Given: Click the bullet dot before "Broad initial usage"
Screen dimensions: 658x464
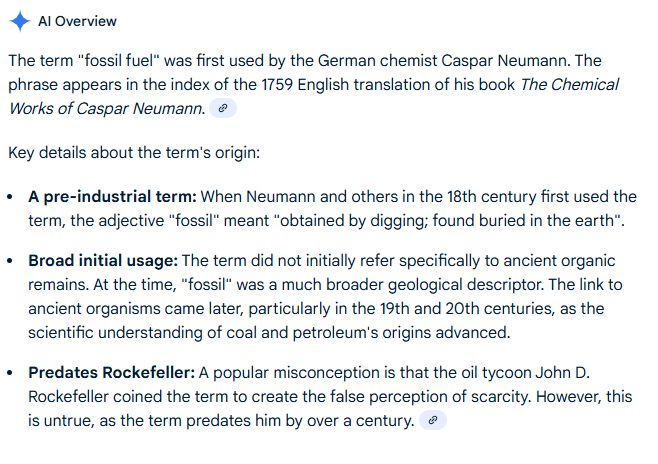Looking at the screenshot, I should click(12, 261).
